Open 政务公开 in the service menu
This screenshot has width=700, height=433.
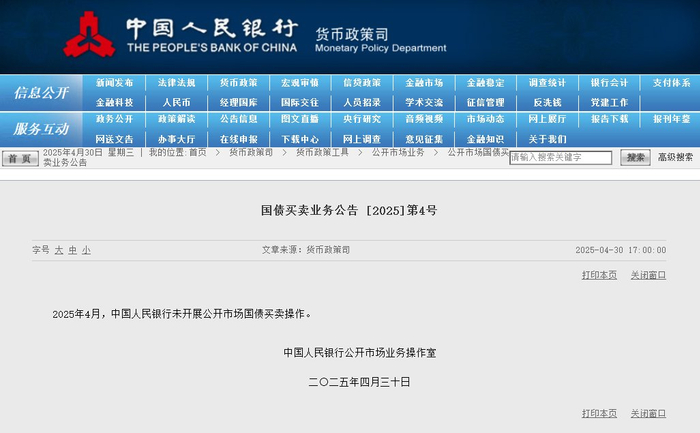pyautogui.click(x=114, y=119)
